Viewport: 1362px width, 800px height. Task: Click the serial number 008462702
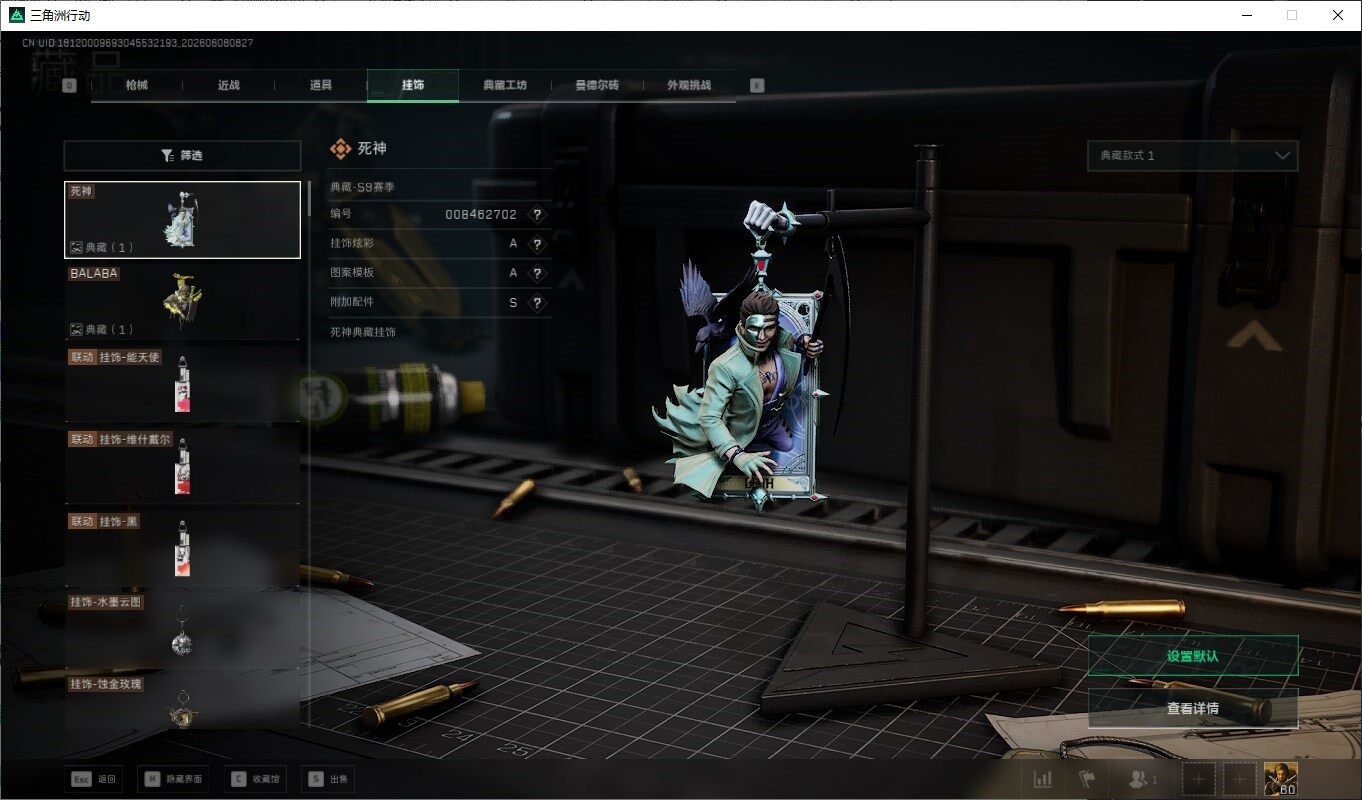(x=481, y=214)
